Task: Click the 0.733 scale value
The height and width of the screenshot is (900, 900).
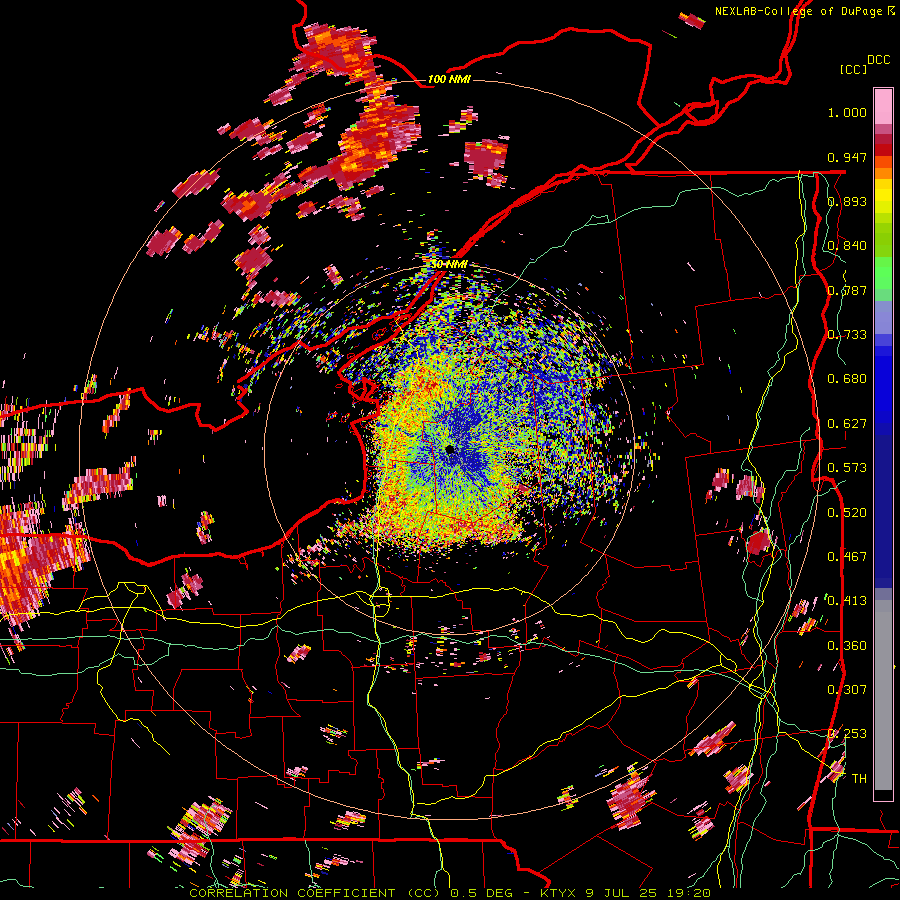Action: click(x=847, y=334)
